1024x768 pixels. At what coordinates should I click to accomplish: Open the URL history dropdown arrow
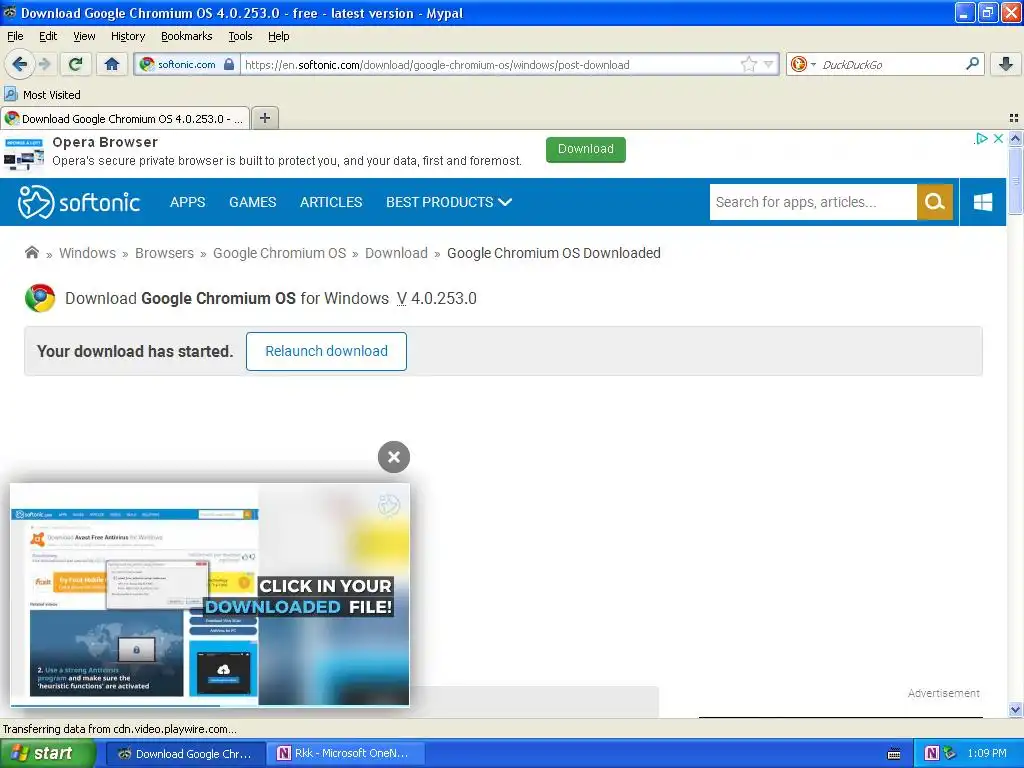[769, 64]
